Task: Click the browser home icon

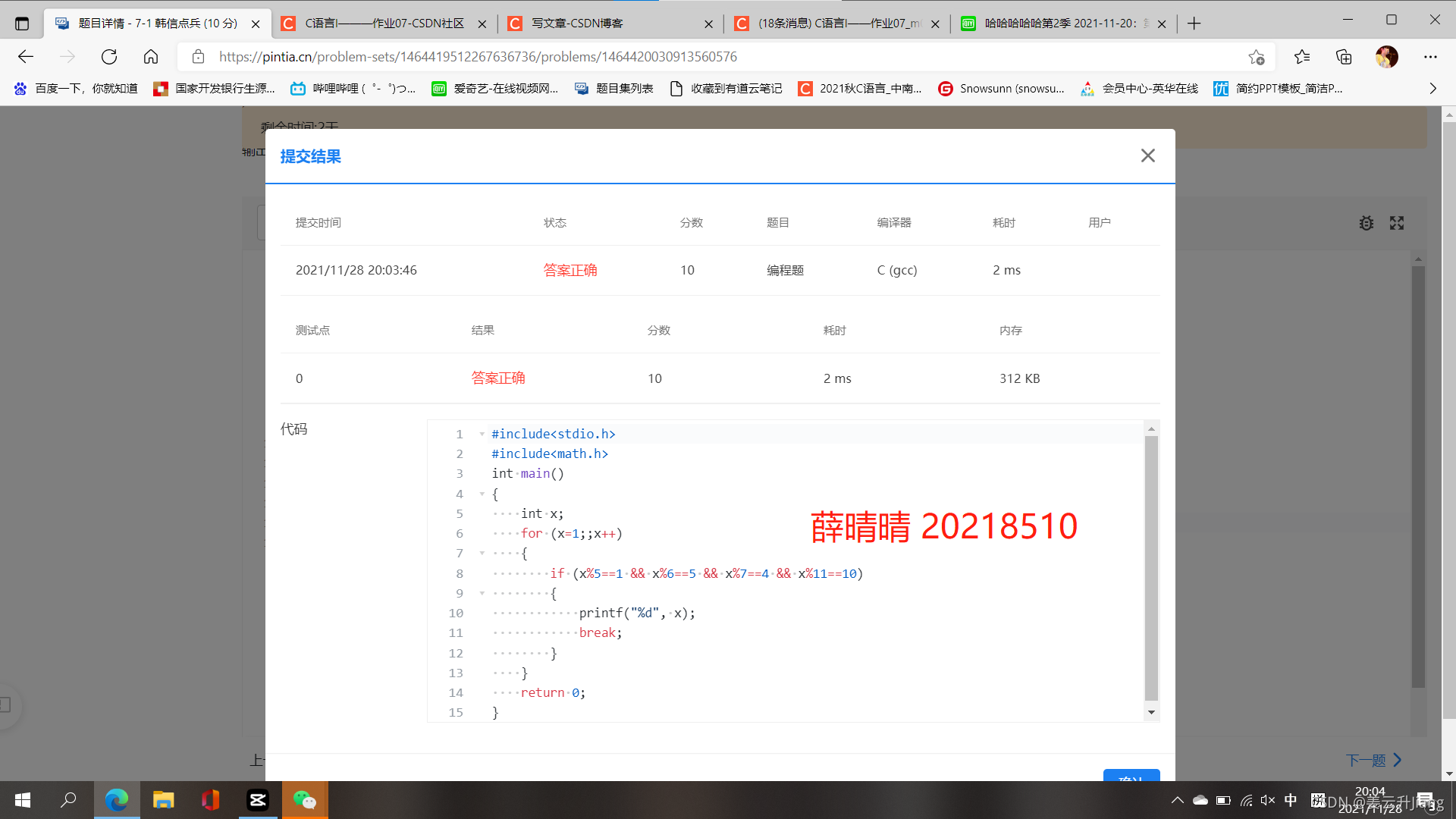Action: [151, 57]
